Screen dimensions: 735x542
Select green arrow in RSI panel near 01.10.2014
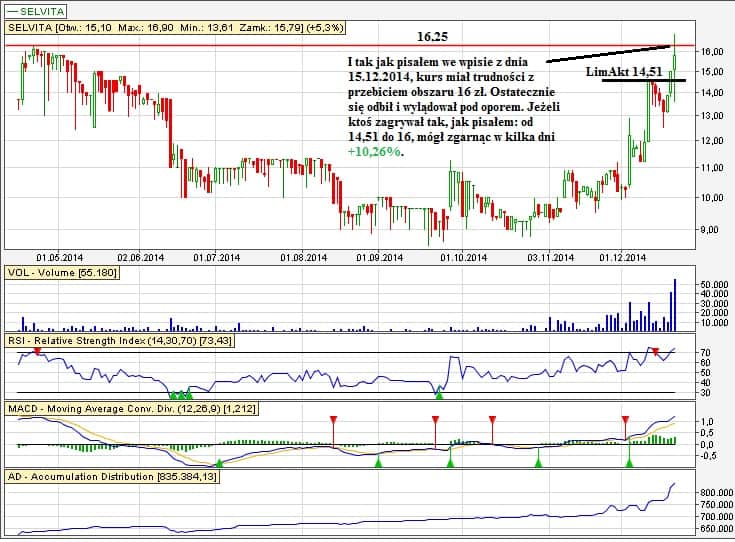[x=438, y=396]
